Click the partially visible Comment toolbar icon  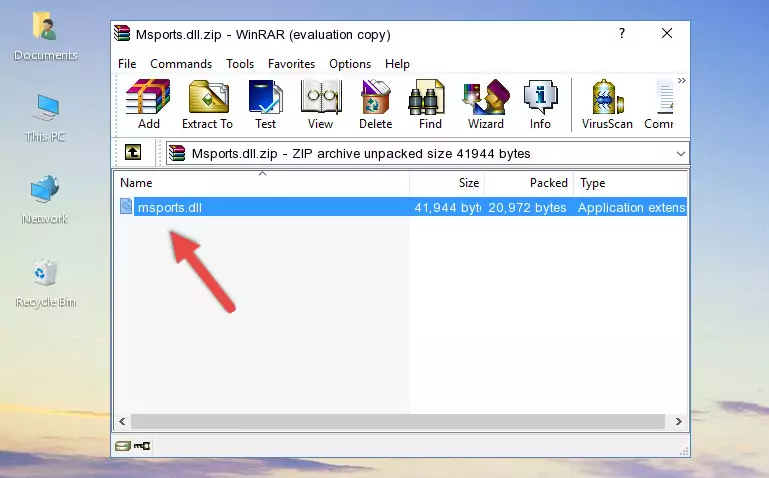[x=660, y=104]
